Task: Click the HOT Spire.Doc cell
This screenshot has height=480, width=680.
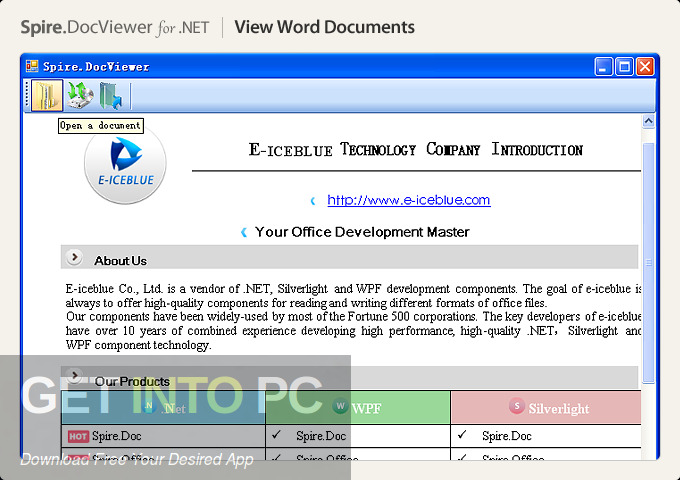Action: click(x=163, y=436)
